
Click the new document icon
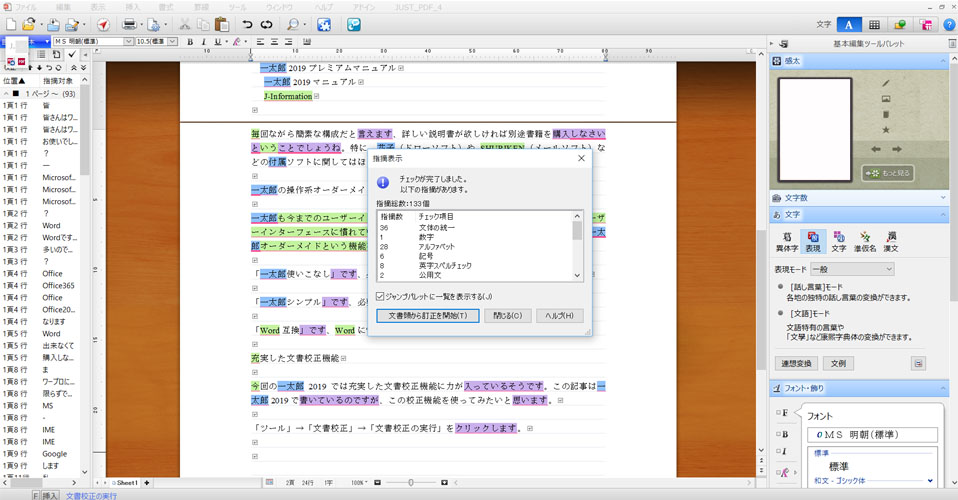pos(10,24)
